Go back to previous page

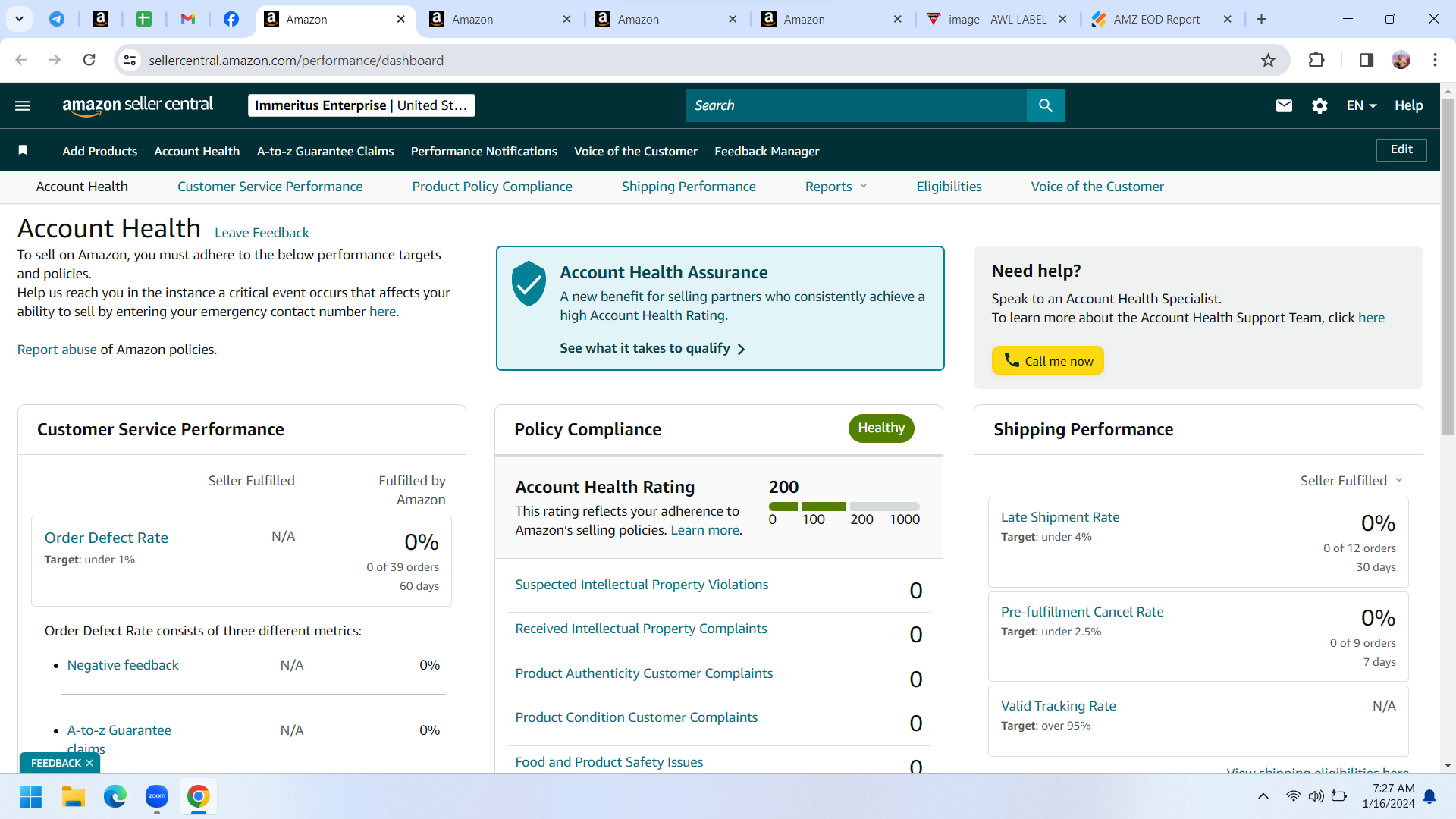click(x=21, y=60)
